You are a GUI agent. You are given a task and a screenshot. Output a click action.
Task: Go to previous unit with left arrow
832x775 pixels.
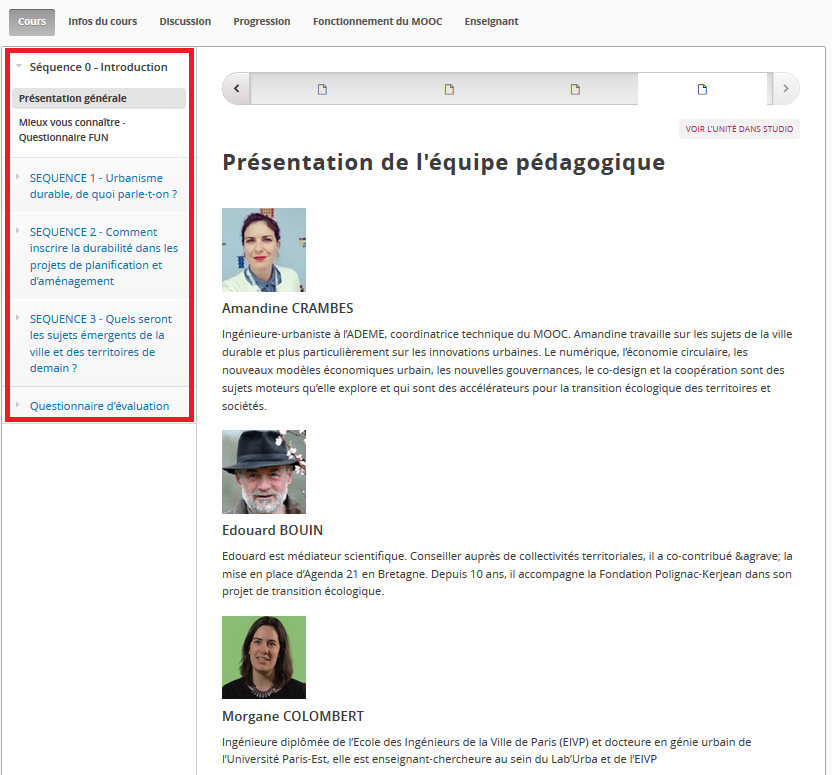[x=237, y=89]
